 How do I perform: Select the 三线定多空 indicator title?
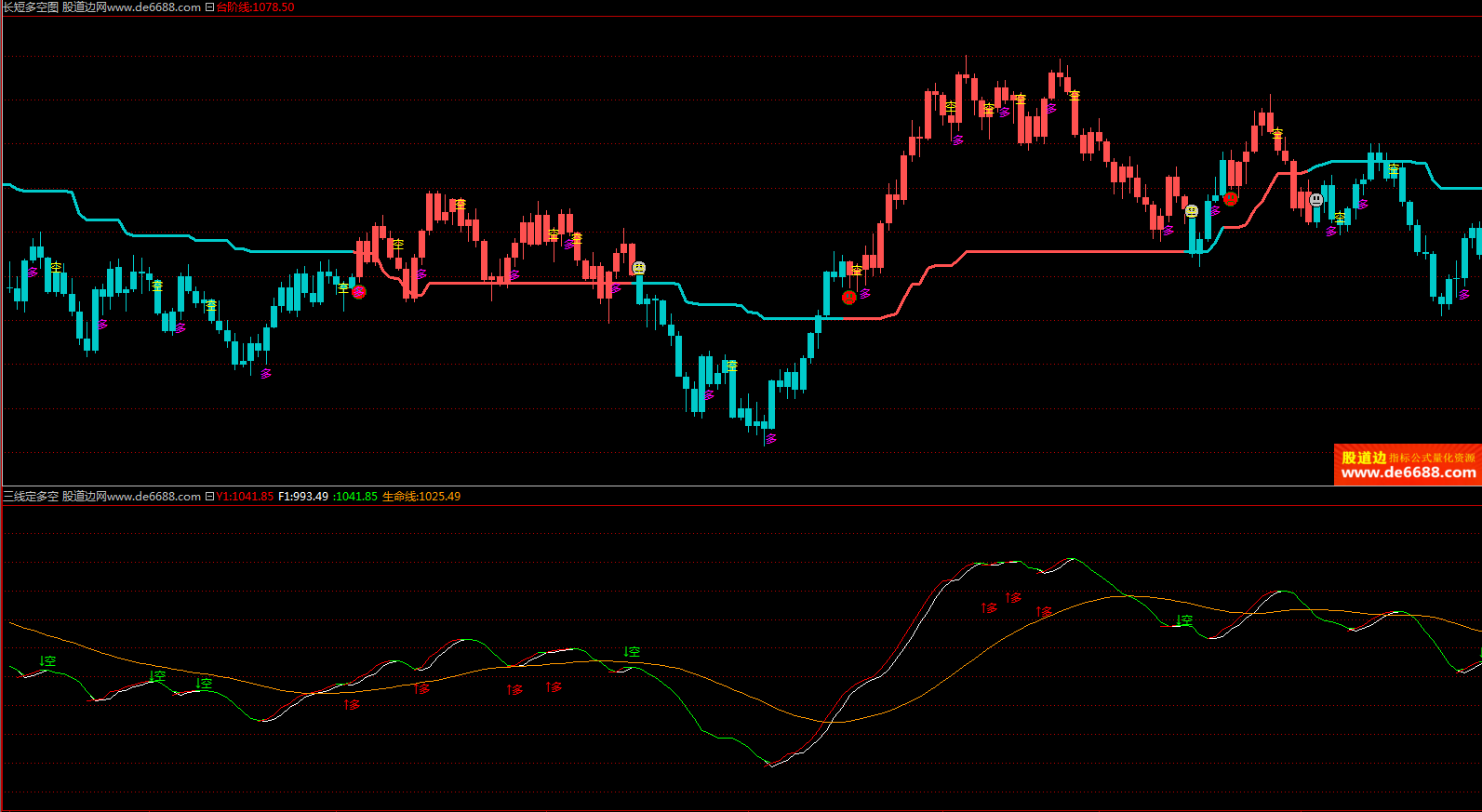pyautogui.click(x=31, y=497)
